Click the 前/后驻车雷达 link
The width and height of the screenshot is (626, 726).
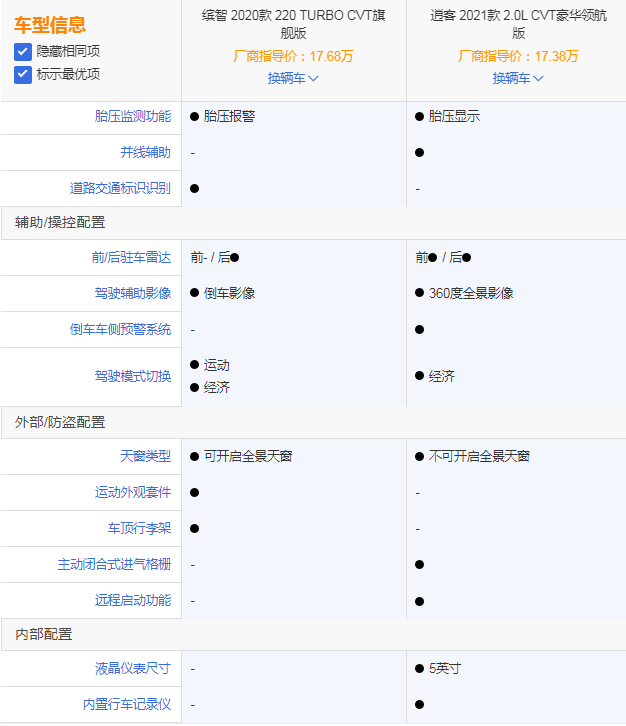pos(131,257)
